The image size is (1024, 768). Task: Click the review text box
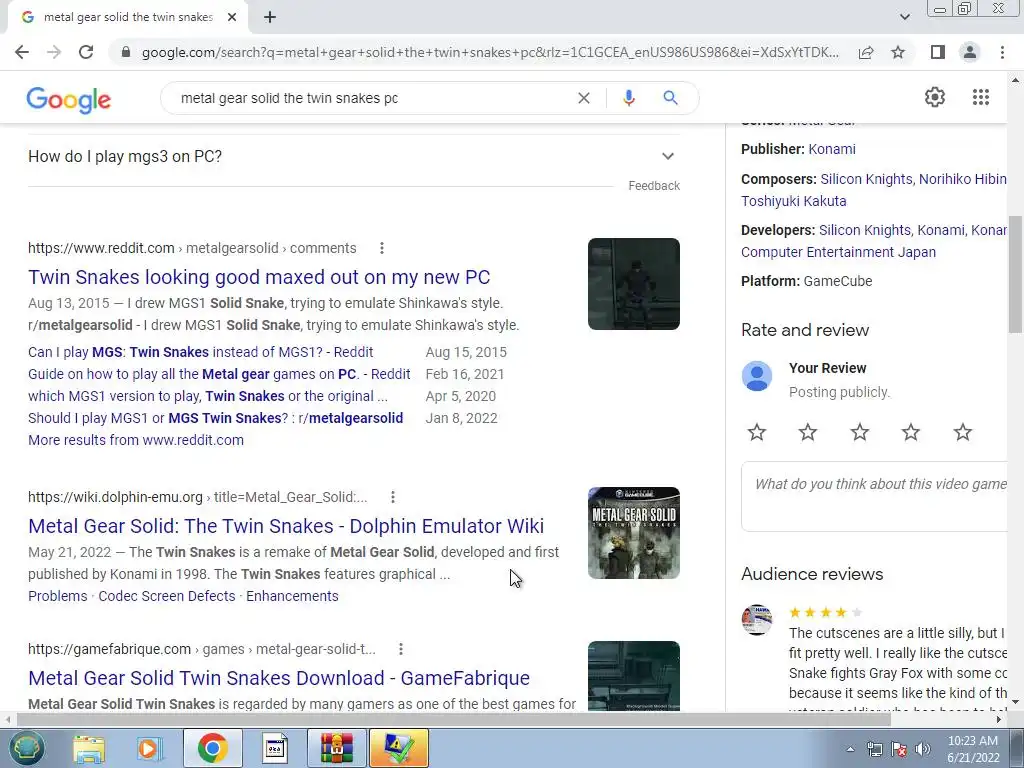pos(874,497)
